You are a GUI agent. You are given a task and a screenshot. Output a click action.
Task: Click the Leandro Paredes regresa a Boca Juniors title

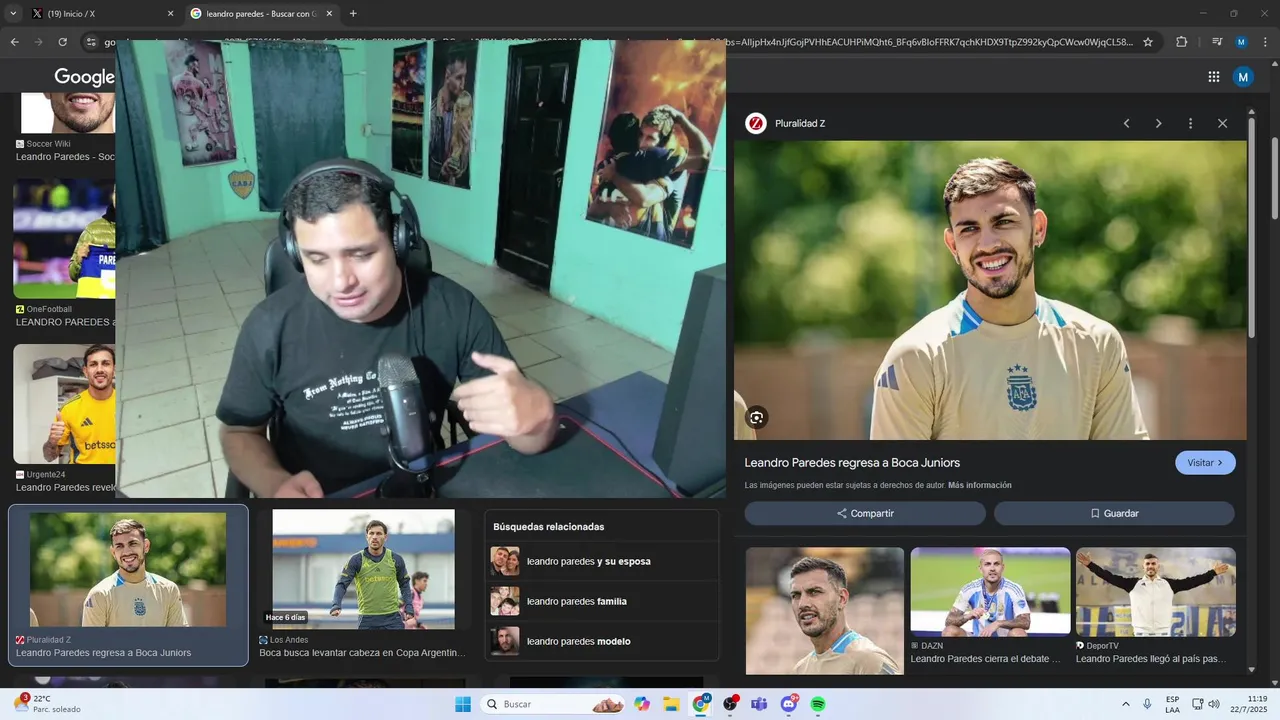[852, 463]
